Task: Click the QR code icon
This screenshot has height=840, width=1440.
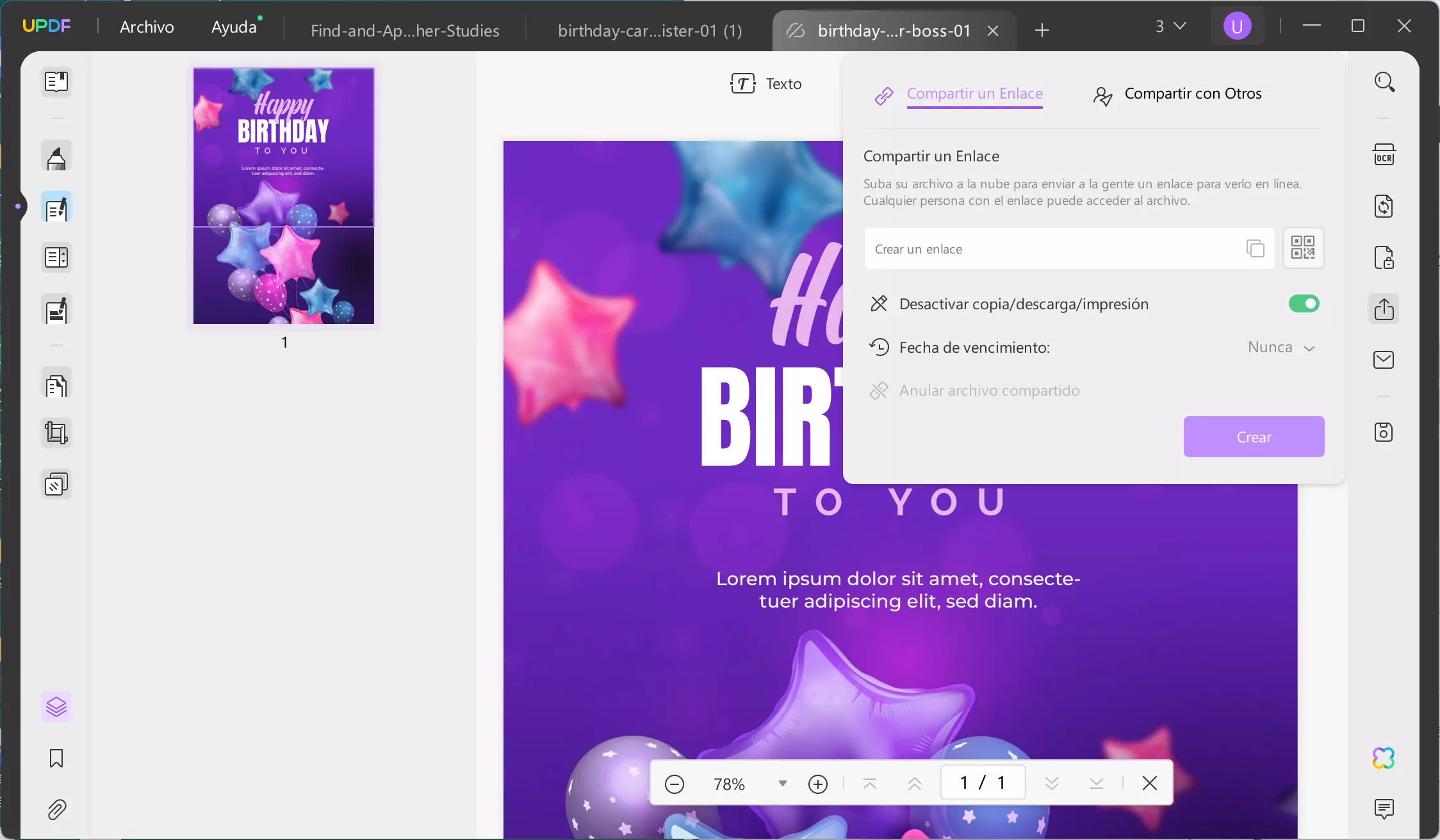Action: tap(1303, 248)
